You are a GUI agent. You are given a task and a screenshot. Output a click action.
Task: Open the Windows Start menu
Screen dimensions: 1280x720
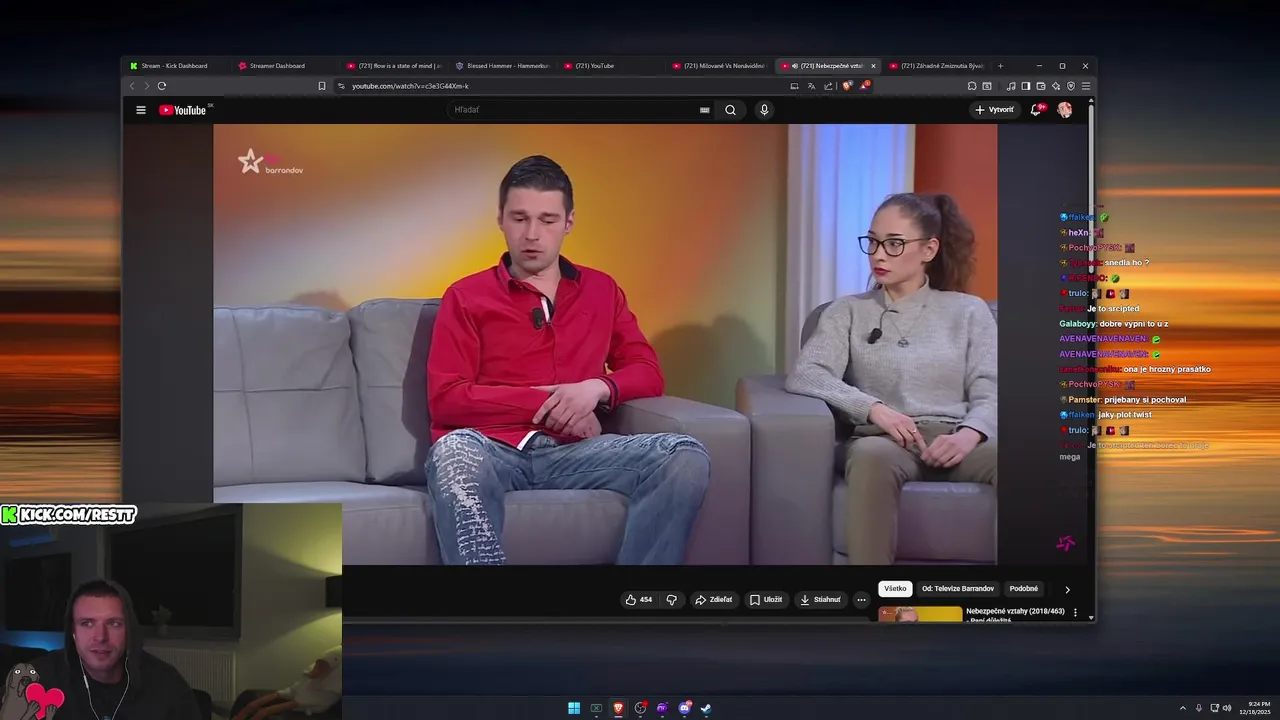[x=574, y=708]
